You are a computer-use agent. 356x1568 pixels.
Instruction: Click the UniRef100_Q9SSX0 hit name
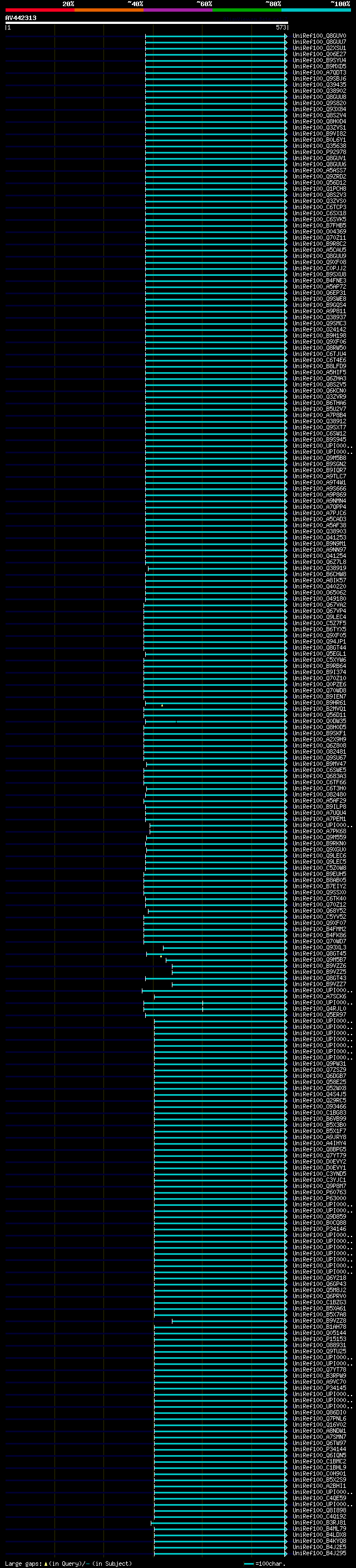coord(319,892)
